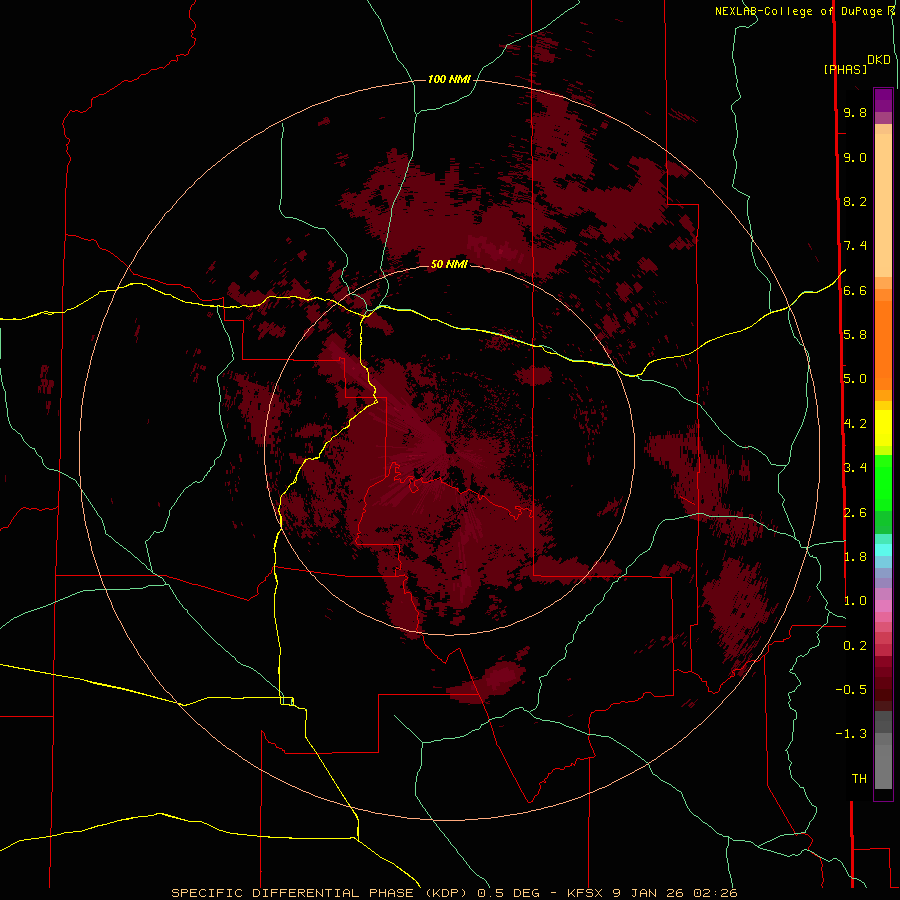Click the 4.2 value on the scale
The height and width of the screenshot is (900, 900).
point(855,423)
